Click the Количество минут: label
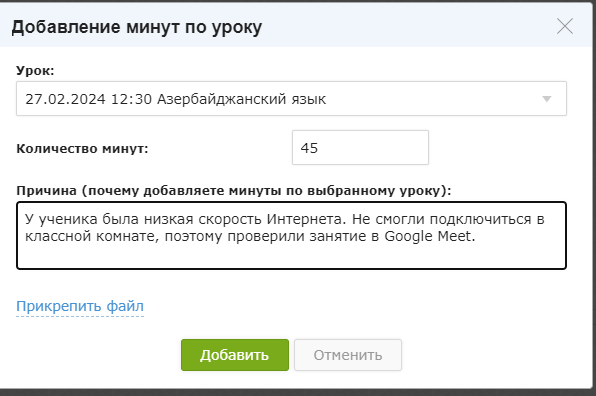The height and width of the screenshot is (396, 596). tap(82, 148)
